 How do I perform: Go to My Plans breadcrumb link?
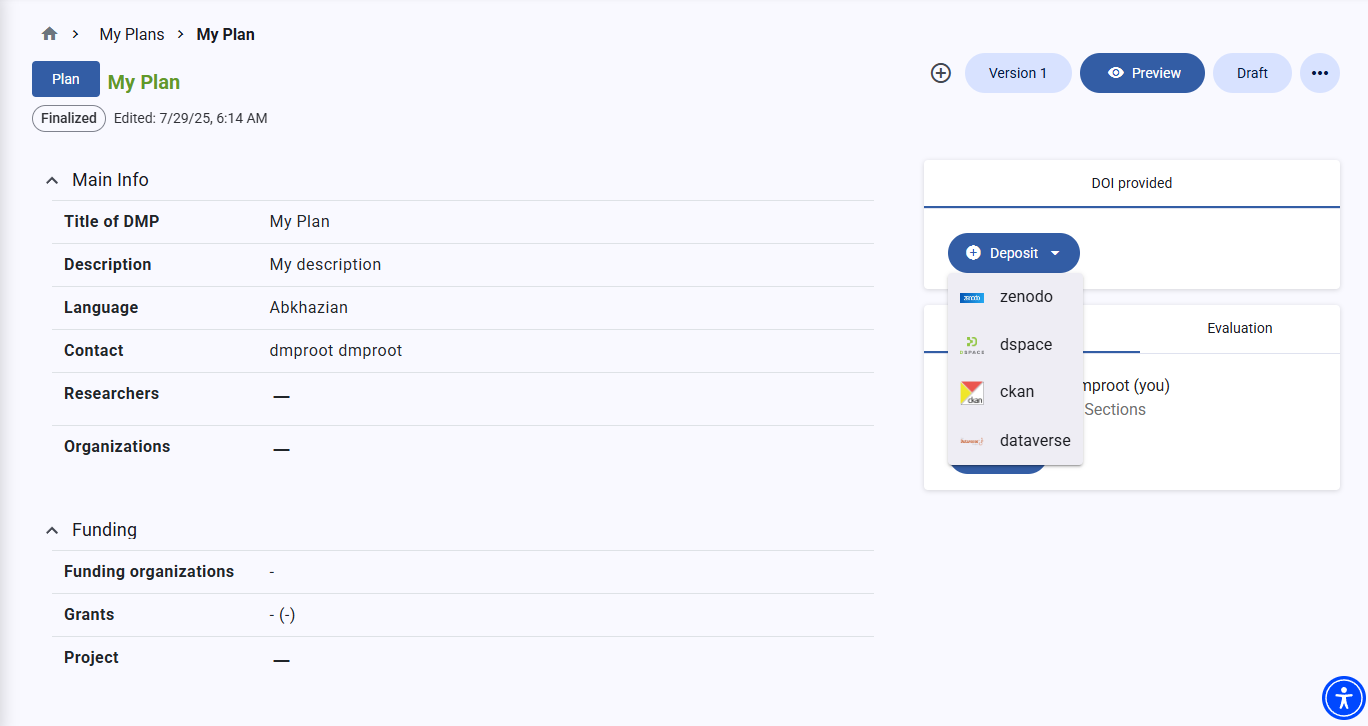(x=131, y=34)
